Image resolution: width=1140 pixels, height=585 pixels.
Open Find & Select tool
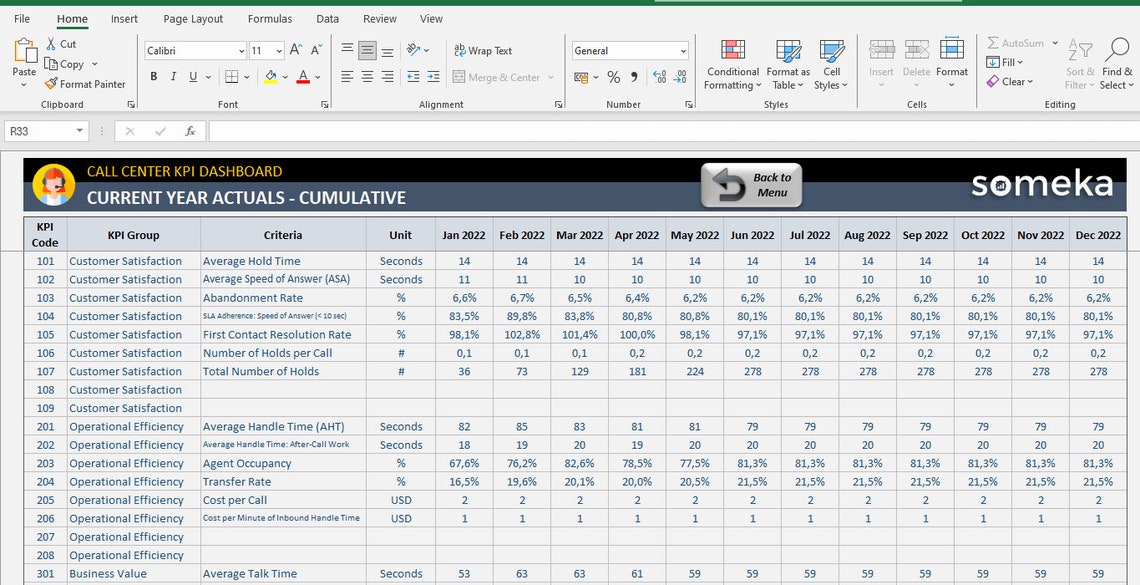(x=1117, y=63)
